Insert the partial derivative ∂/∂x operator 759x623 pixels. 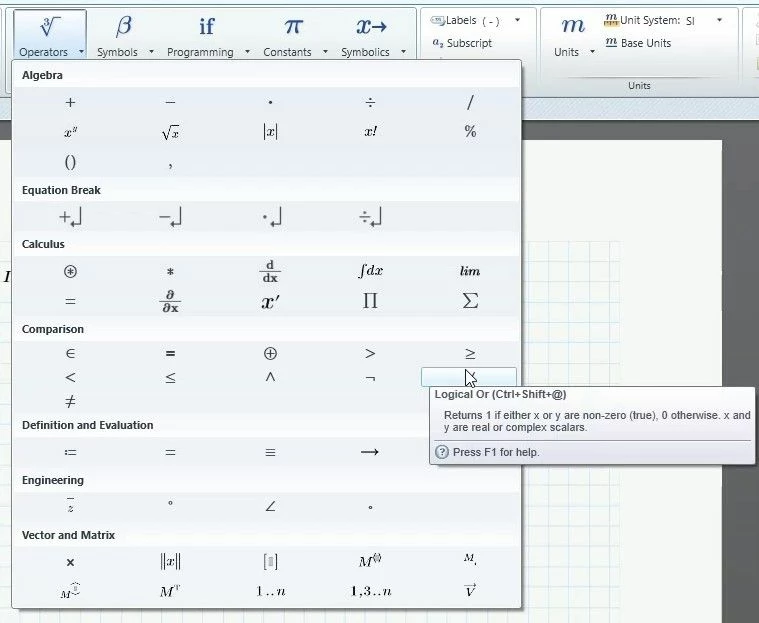(x=170, y=302)
